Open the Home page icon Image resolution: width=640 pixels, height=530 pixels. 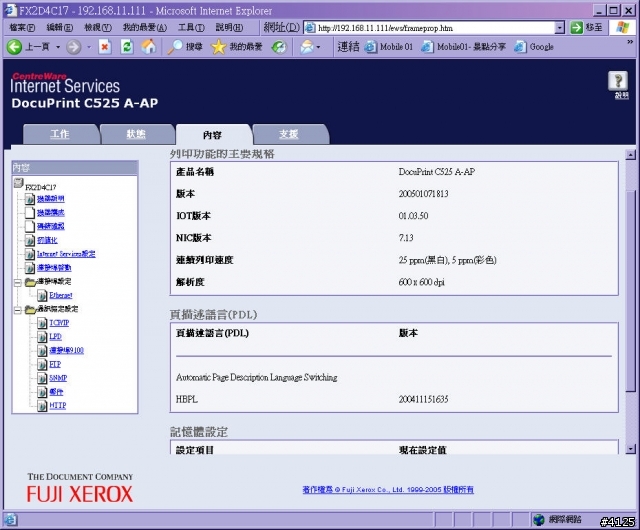pyautogui.click(x=149, y=47)
